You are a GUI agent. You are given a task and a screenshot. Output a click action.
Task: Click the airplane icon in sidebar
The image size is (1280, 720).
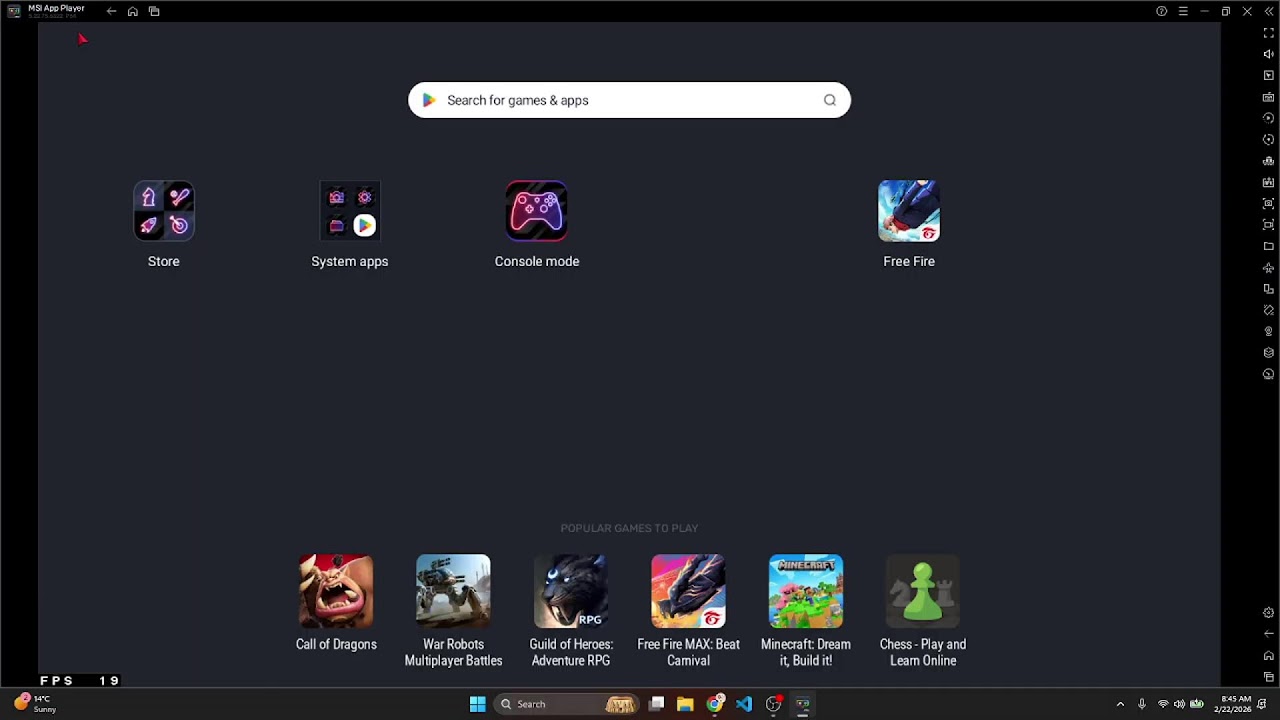(x=1269, y=268)
